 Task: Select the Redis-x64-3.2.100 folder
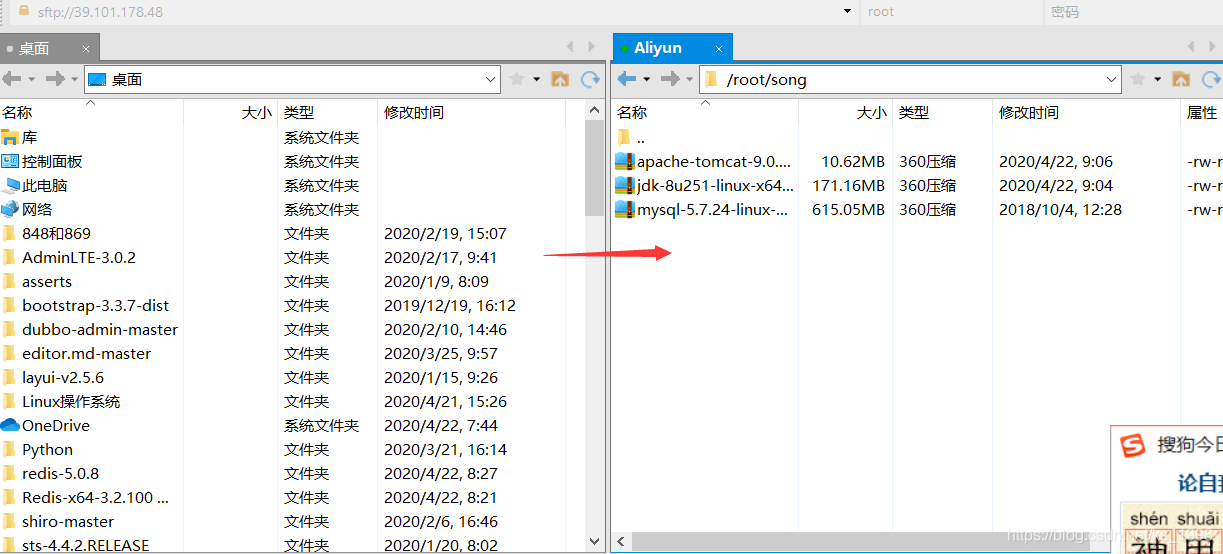[95, 497]
